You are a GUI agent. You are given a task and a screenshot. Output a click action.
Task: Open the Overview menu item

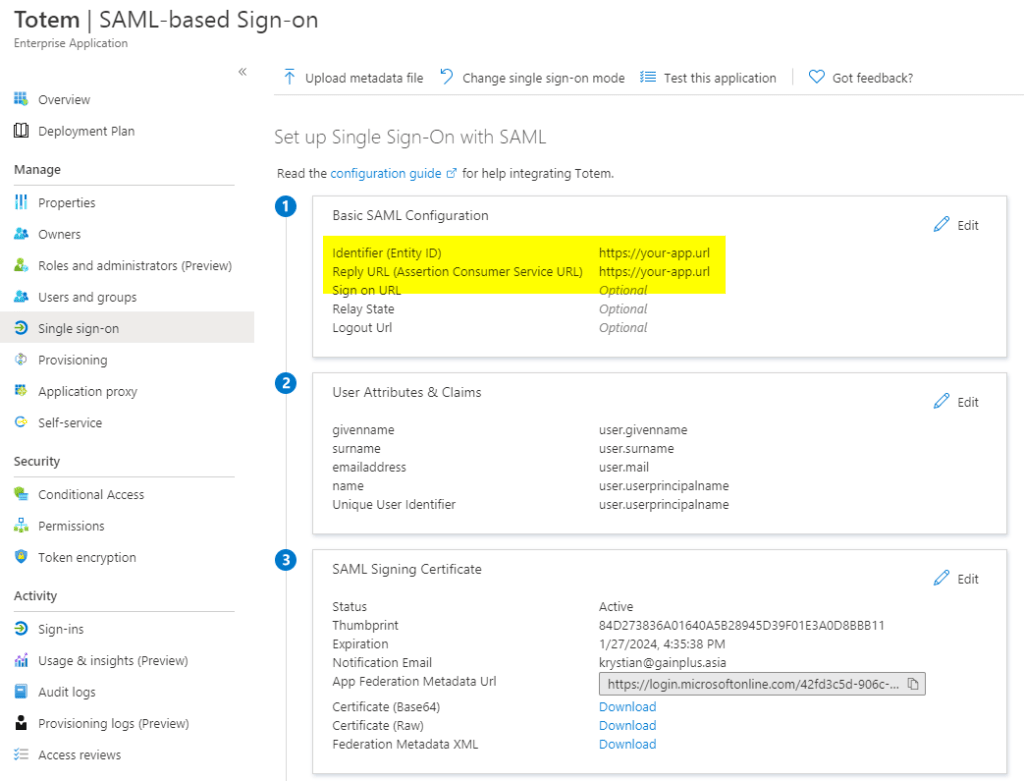coord(64,99)
